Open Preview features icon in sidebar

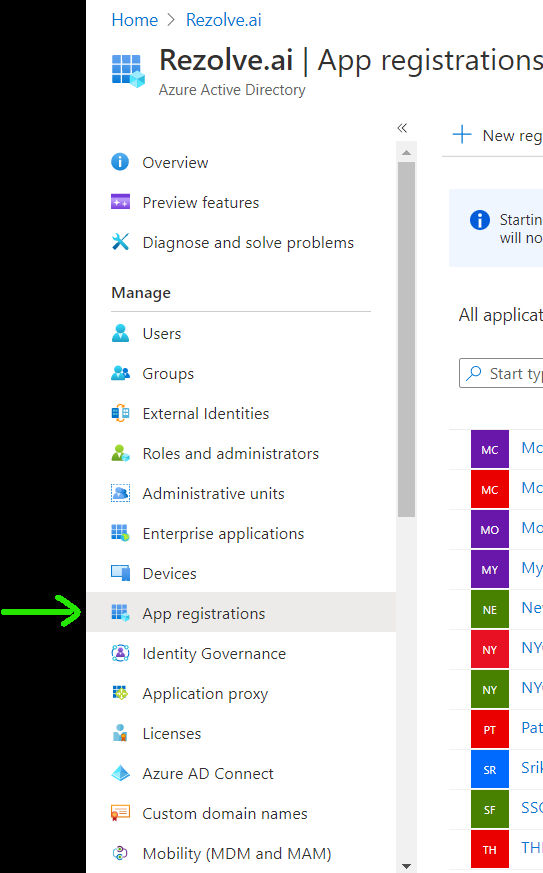(x=120, y=202)
